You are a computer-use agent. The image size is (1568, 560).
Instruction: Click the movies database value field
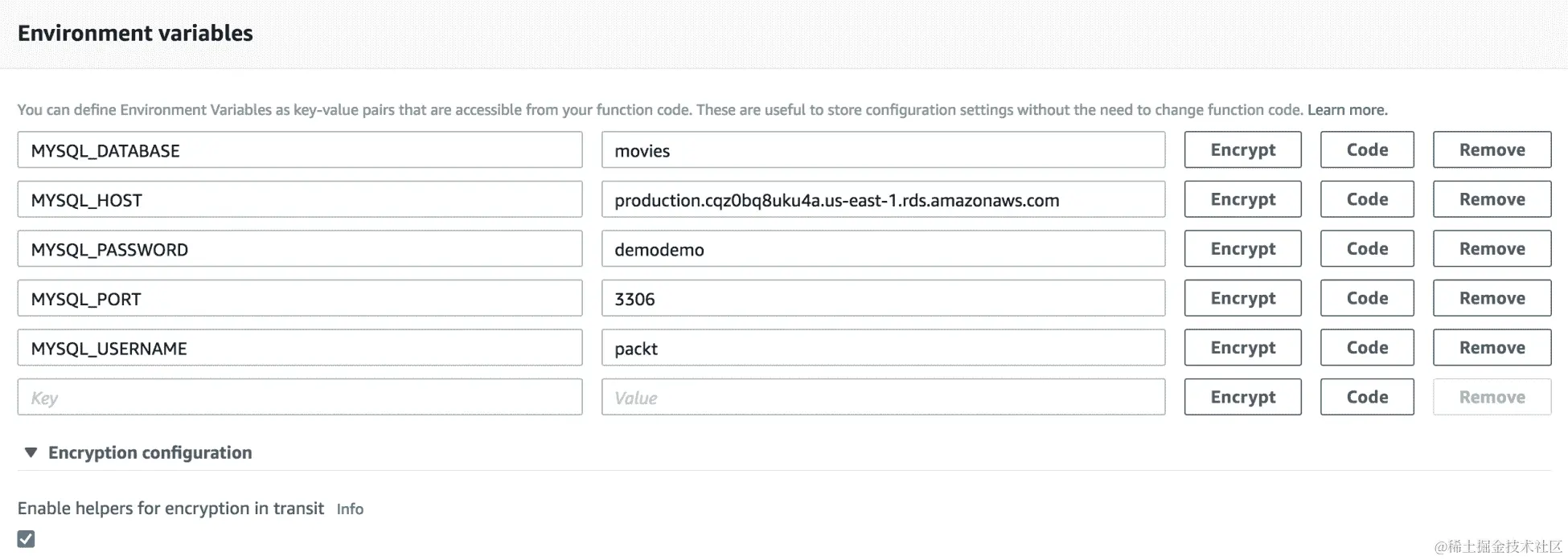click(x=882, y=150)
